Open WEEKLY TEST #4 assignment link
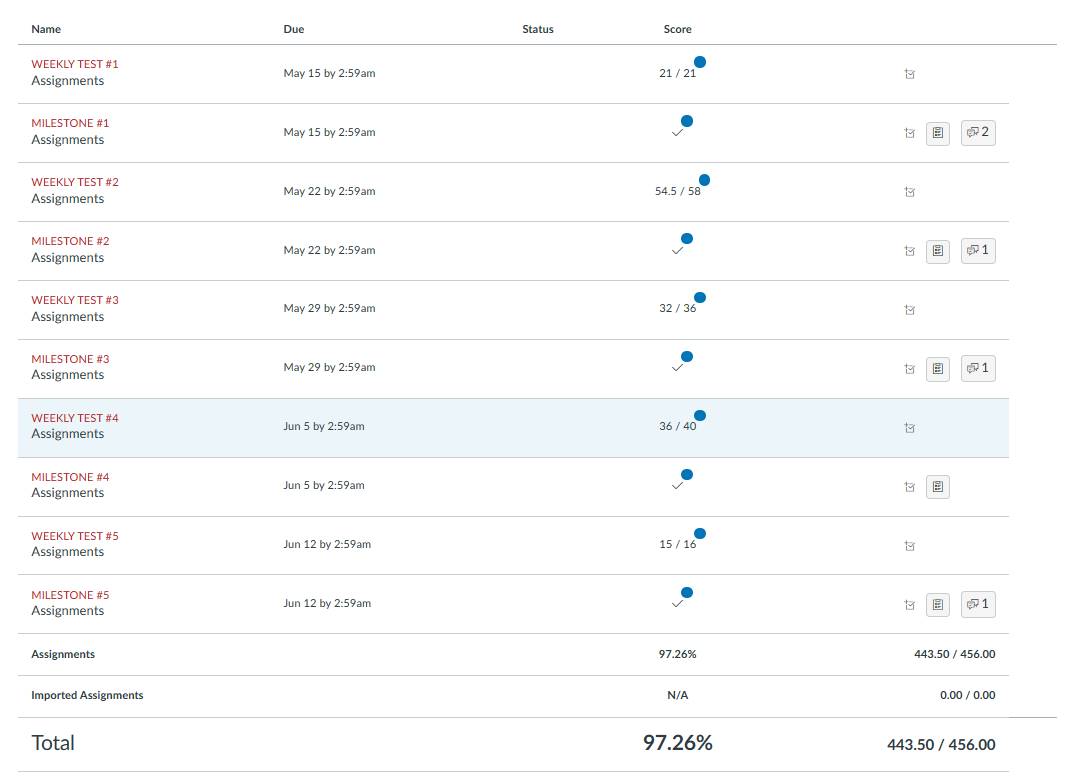This screenshot has width=1072, height=777. coord(75,418)
